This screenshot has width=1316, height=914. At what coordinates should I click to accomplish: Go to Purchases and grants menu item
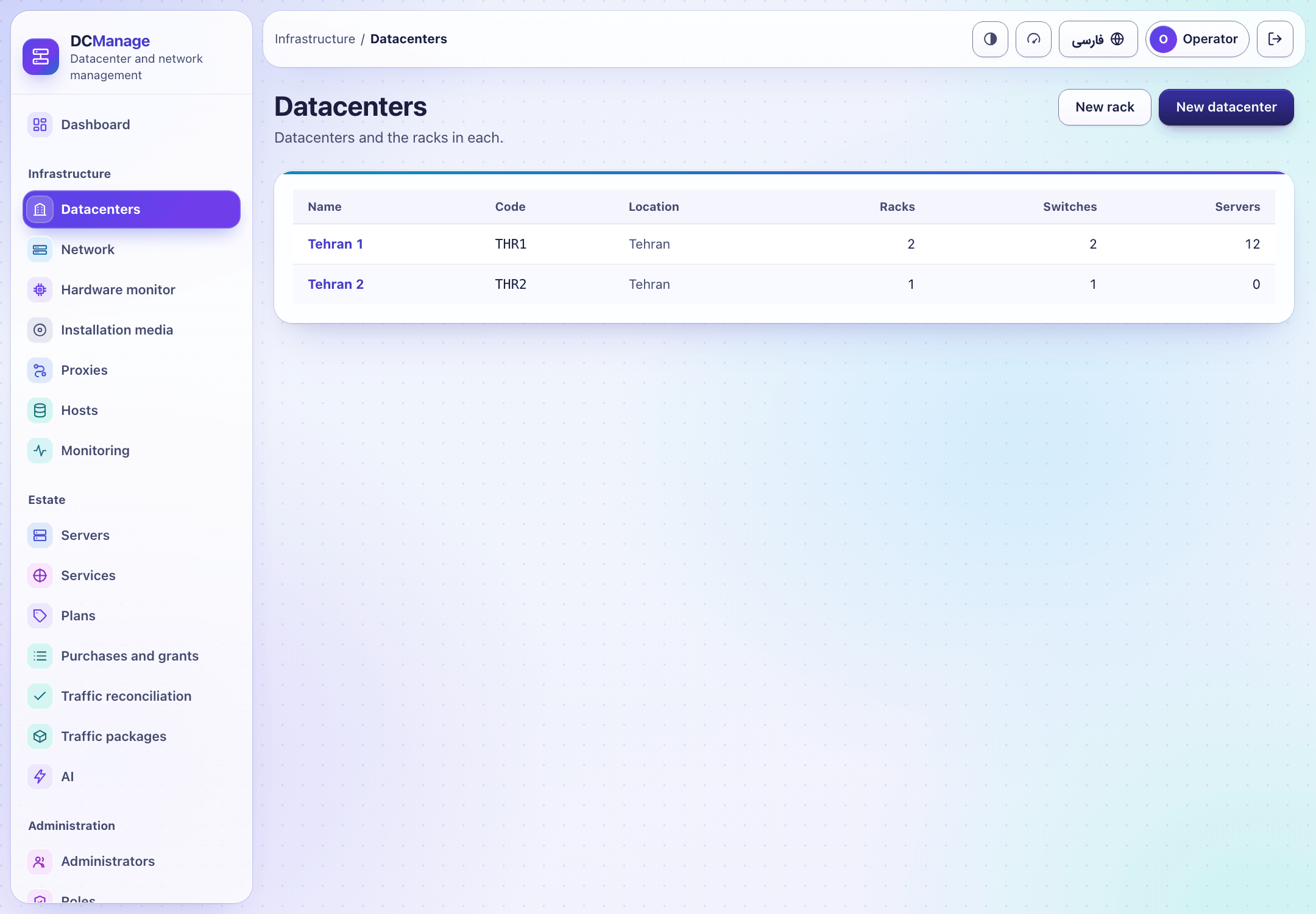132,656
